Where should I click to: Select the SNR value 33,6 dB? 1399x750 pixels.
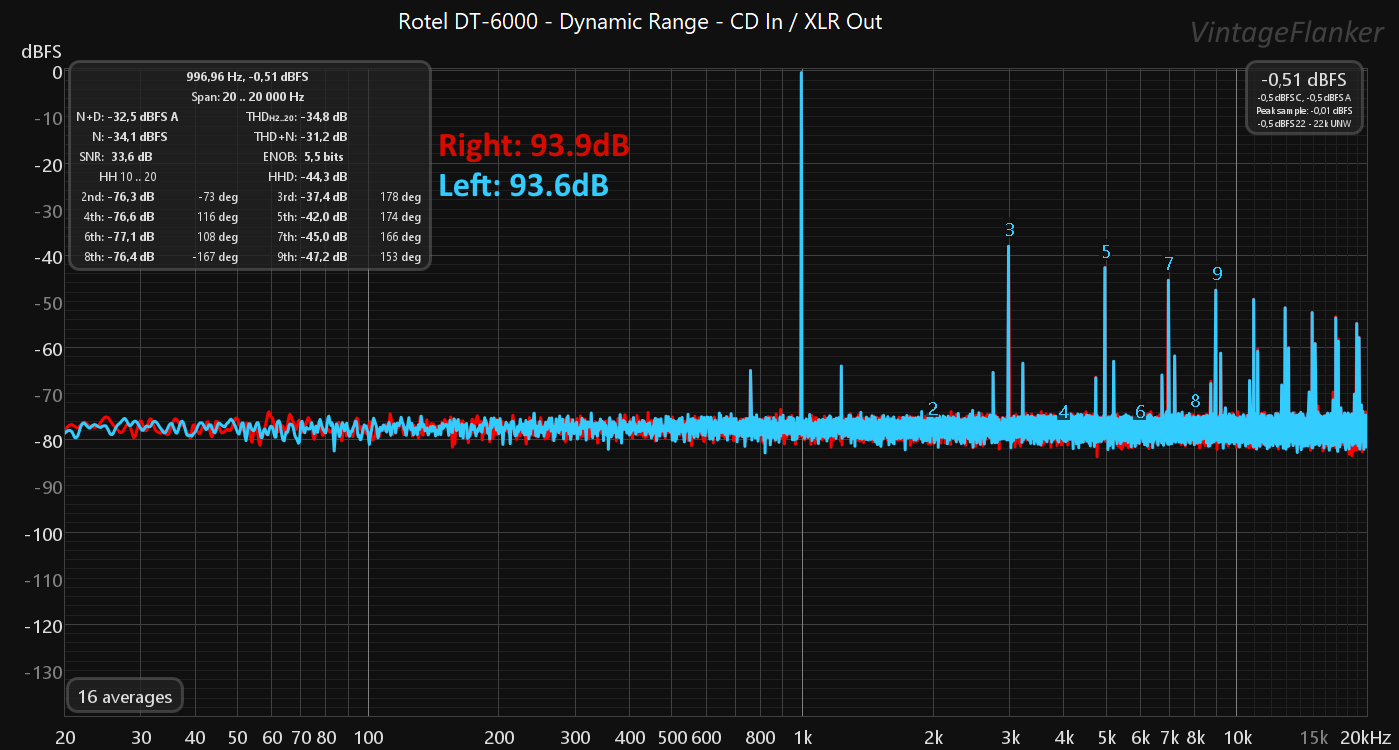[x=132, y=157]
